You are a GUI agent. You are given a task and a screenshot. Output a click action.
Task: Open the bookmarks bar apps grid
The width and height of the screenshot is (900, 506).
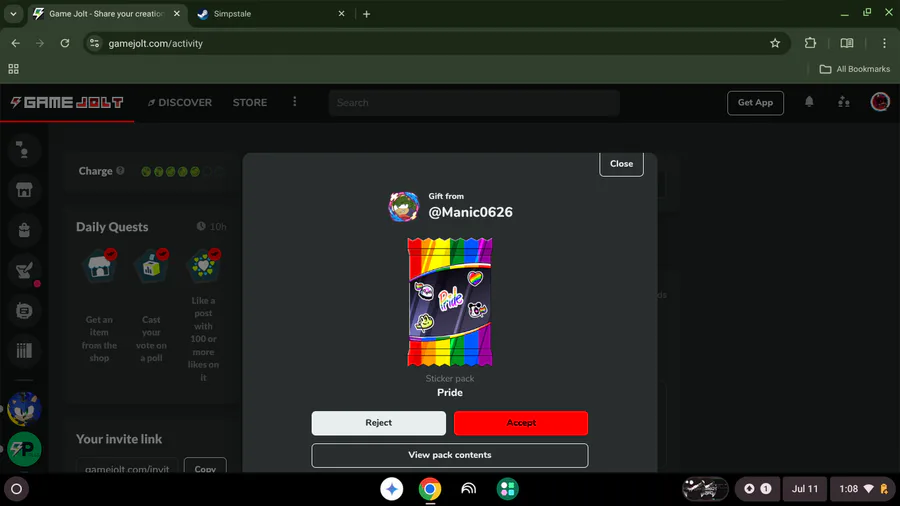pyautogui.click(x=13, y=69)
